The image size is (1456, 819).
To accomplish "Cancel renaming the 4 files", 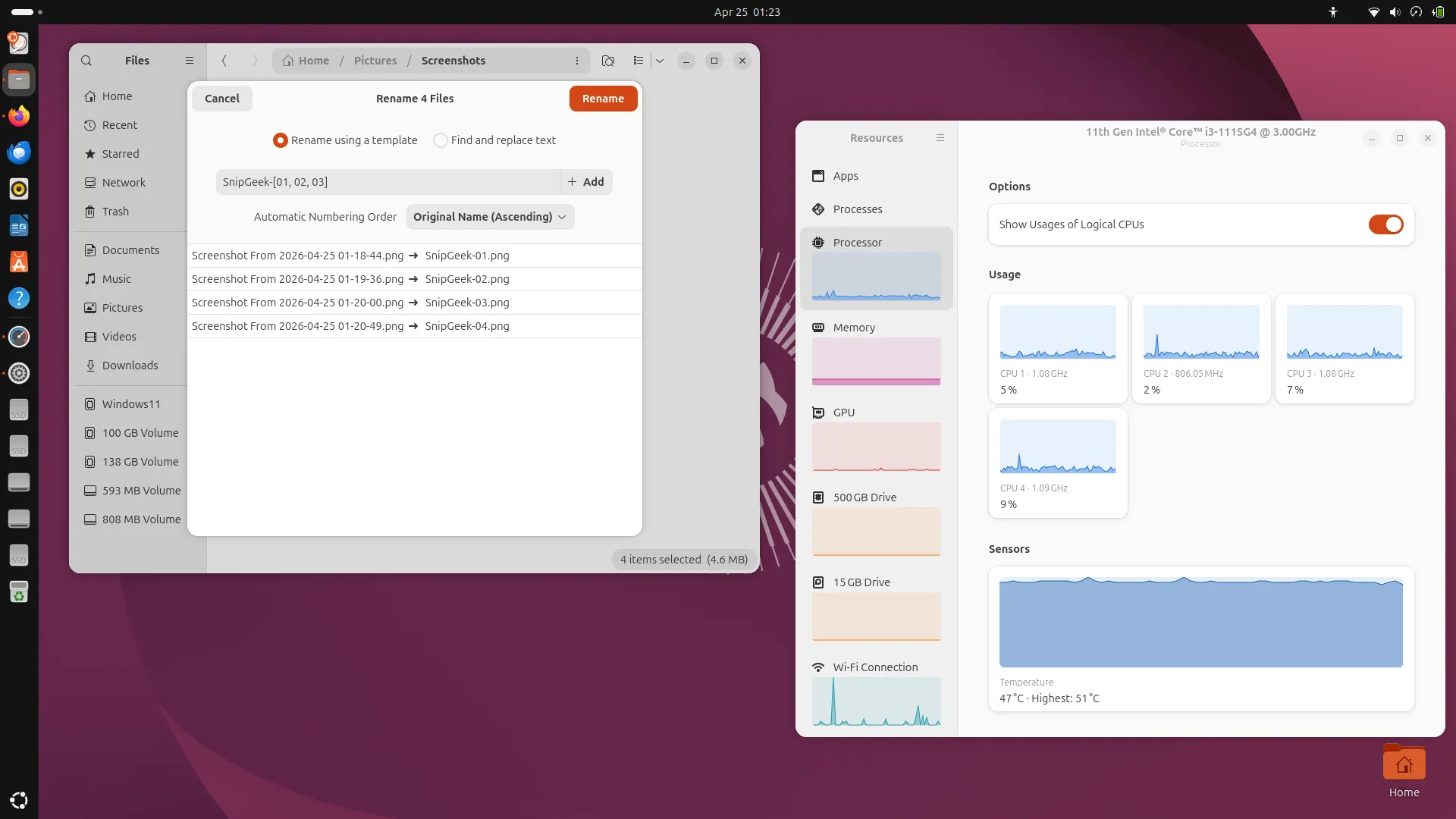I will coord(221,98).
